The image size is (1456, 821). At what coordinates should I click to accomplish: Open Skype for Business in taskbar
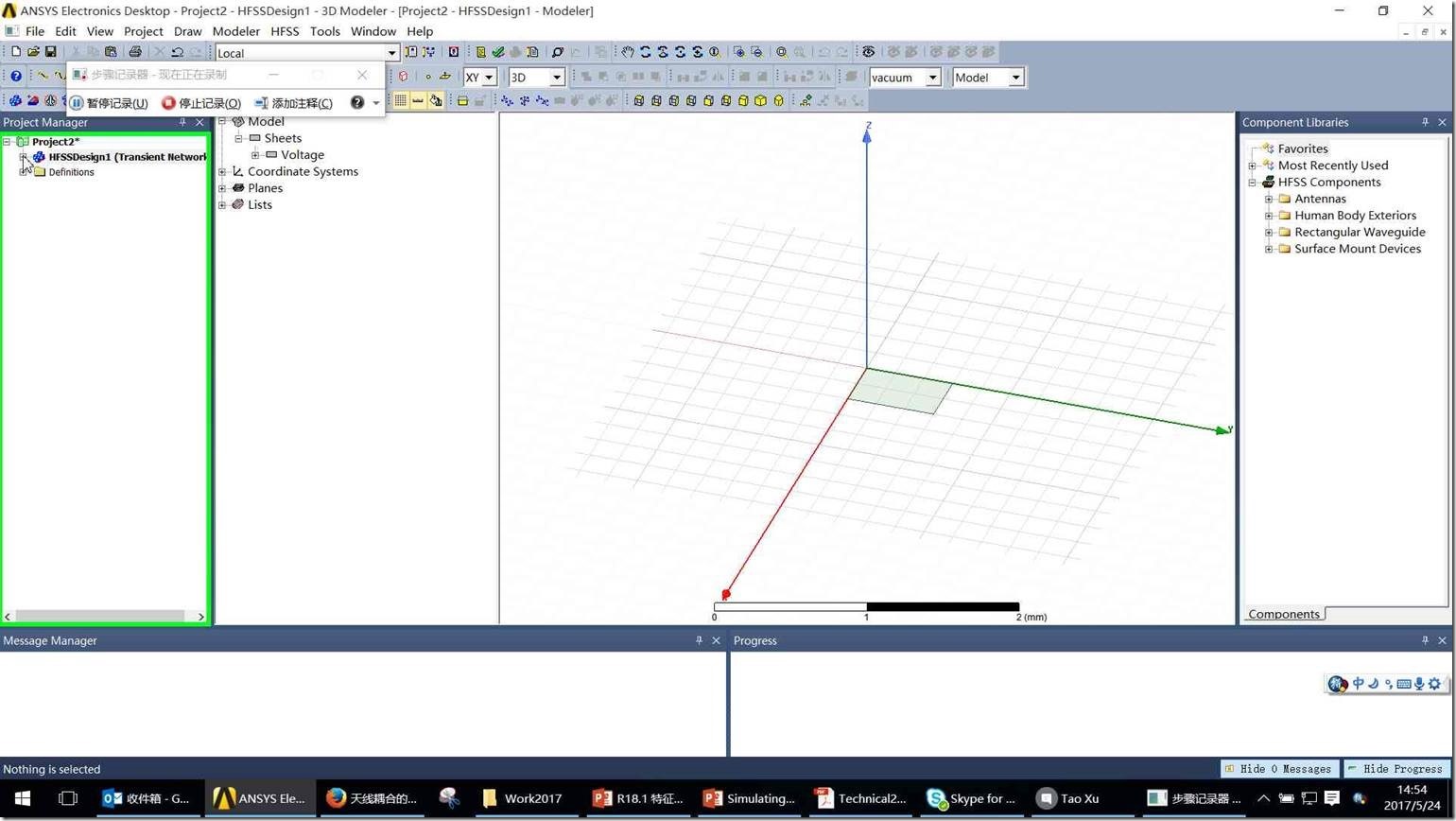[x=972, y=798]
